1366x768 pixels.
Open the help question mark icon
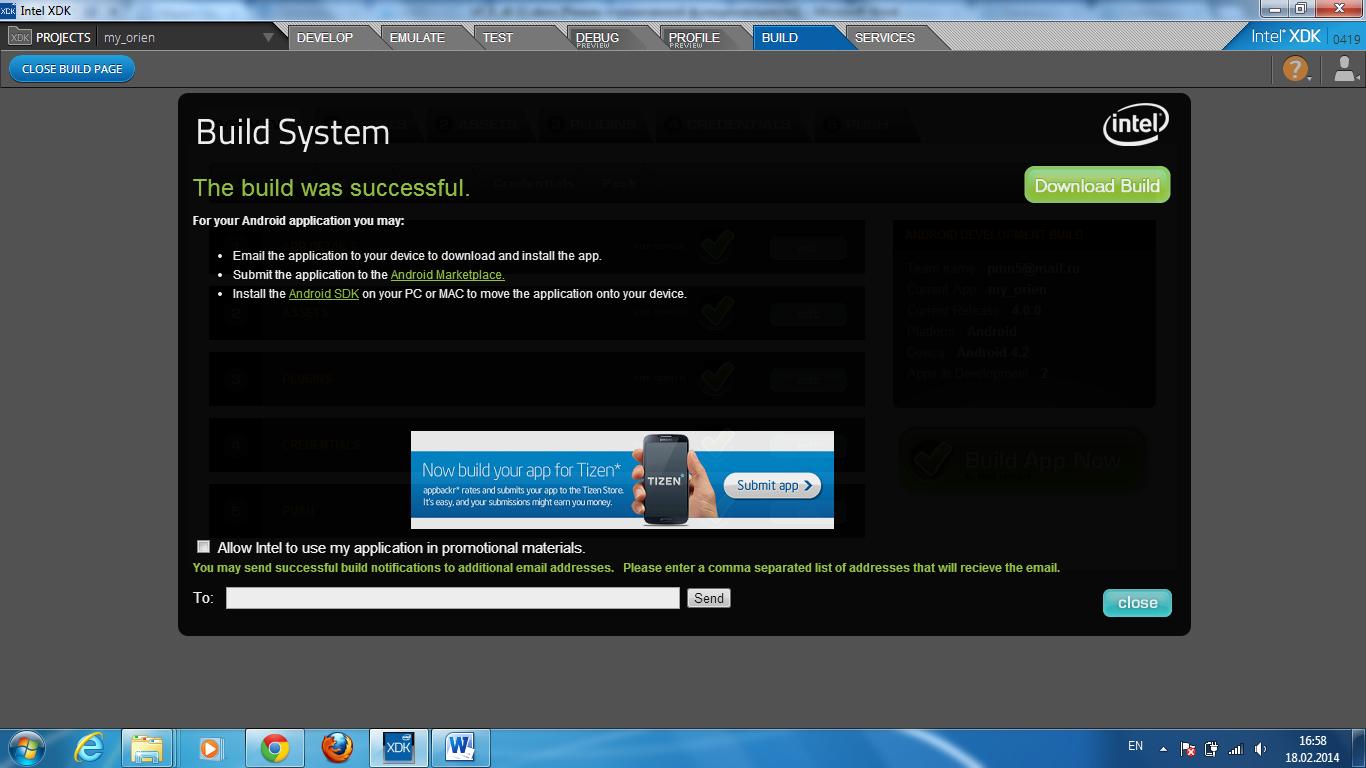[1295, 69]
